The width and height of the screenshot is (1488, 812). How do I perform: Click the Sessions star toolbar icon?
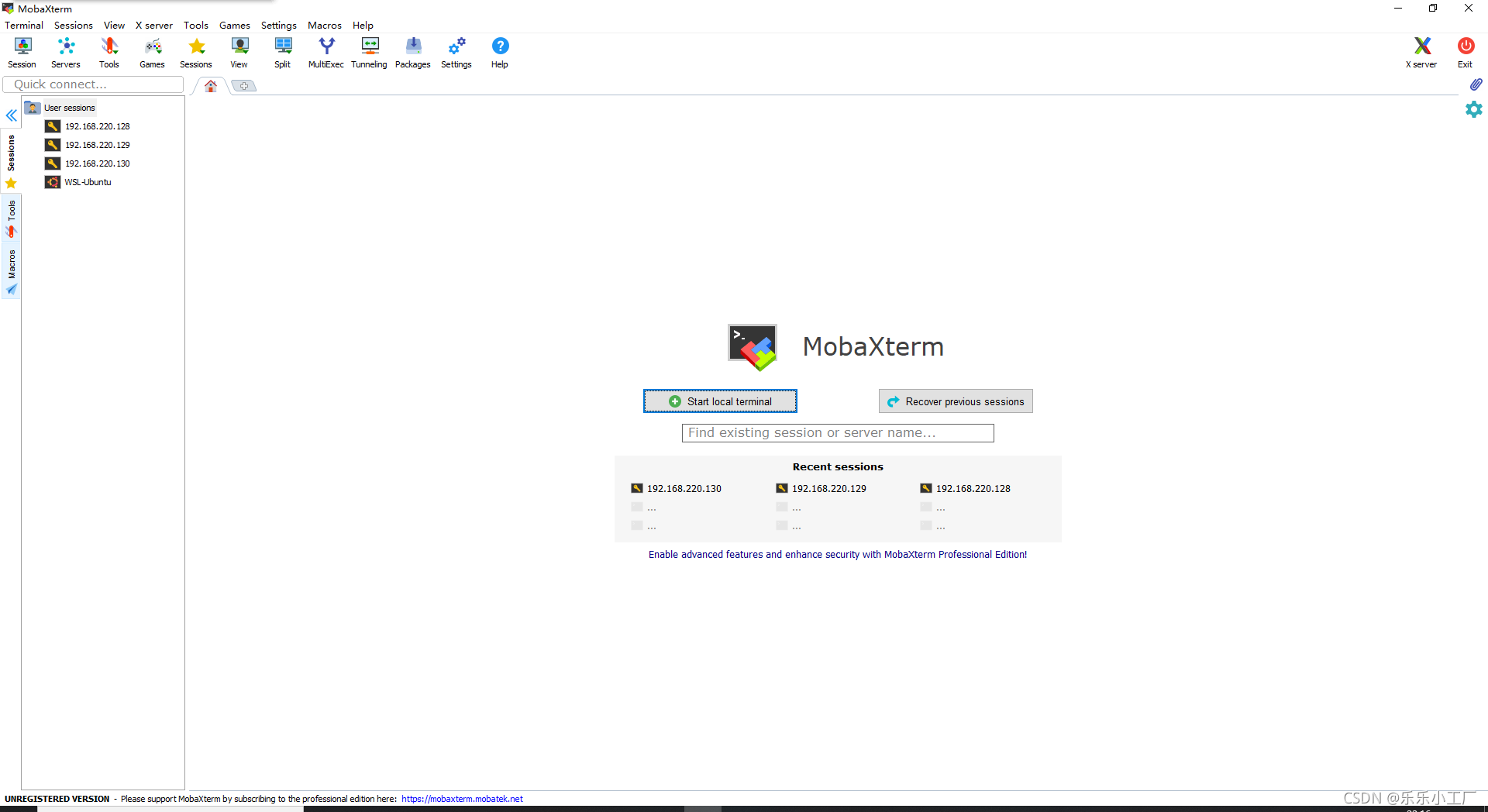tap(196, 53)
